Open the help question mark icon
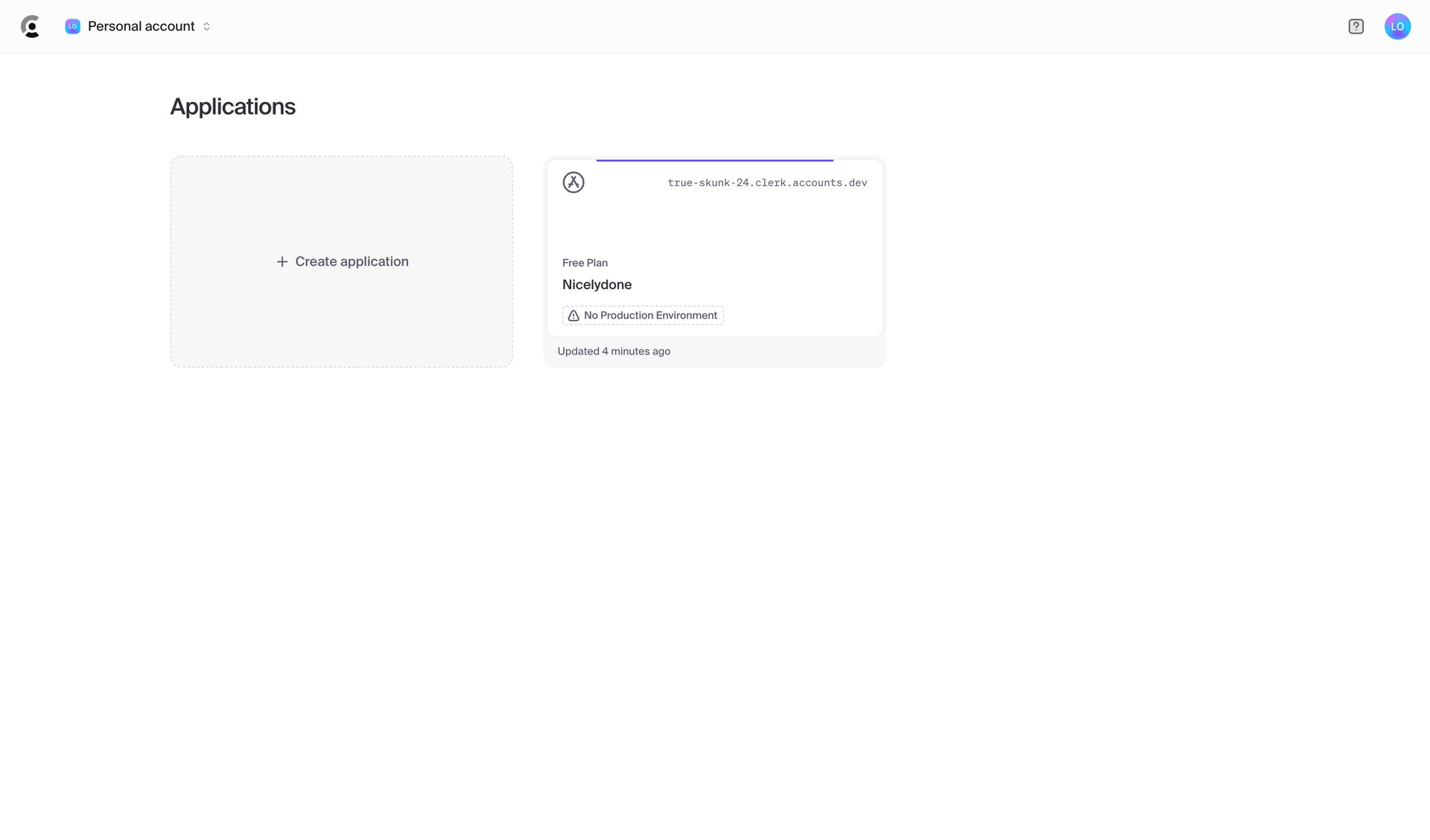1430x840 pixels. [1356, 26]
